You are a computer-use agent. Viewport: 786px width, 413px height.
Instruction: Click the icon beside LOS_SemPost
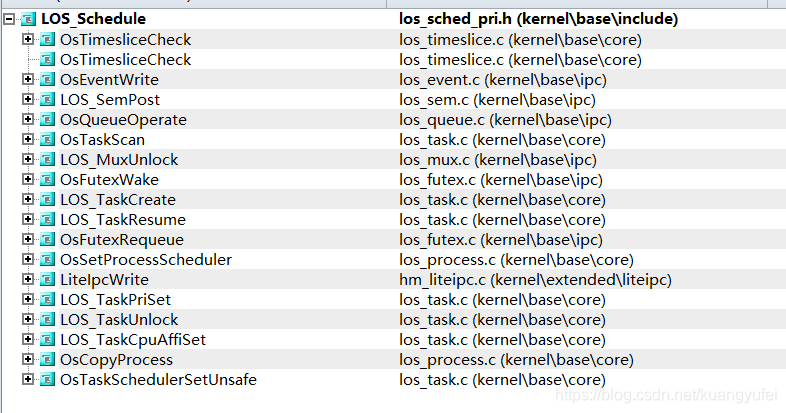[47, 99]
